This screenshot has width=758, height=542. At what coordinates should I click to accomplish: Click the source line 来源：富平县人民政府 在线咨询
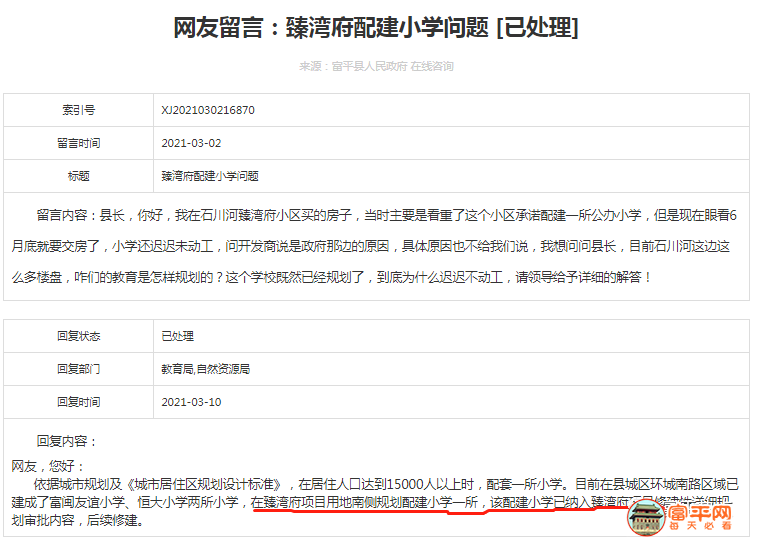(376, 66)
